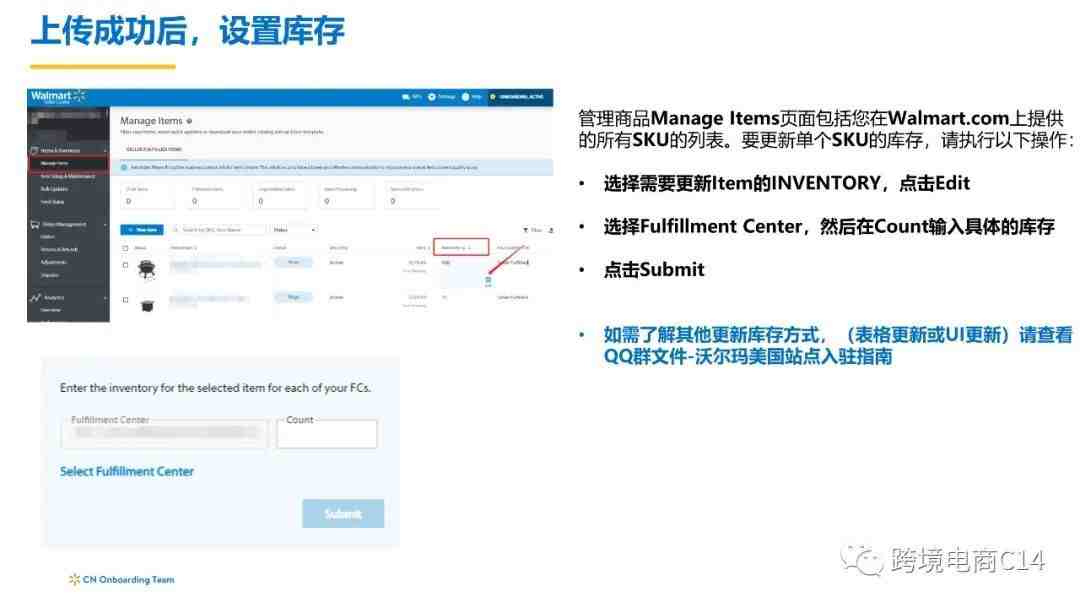Viewport: 1080px width, 608px height.
Task: Click the inventory value in the grill row
Action: (446, 263)
